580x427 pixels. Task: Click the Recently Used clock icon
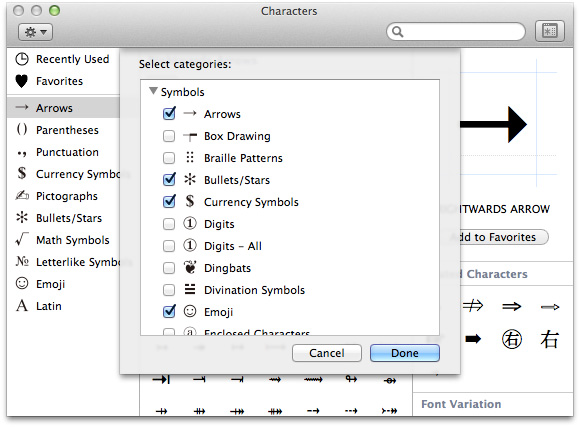point(22,59)
